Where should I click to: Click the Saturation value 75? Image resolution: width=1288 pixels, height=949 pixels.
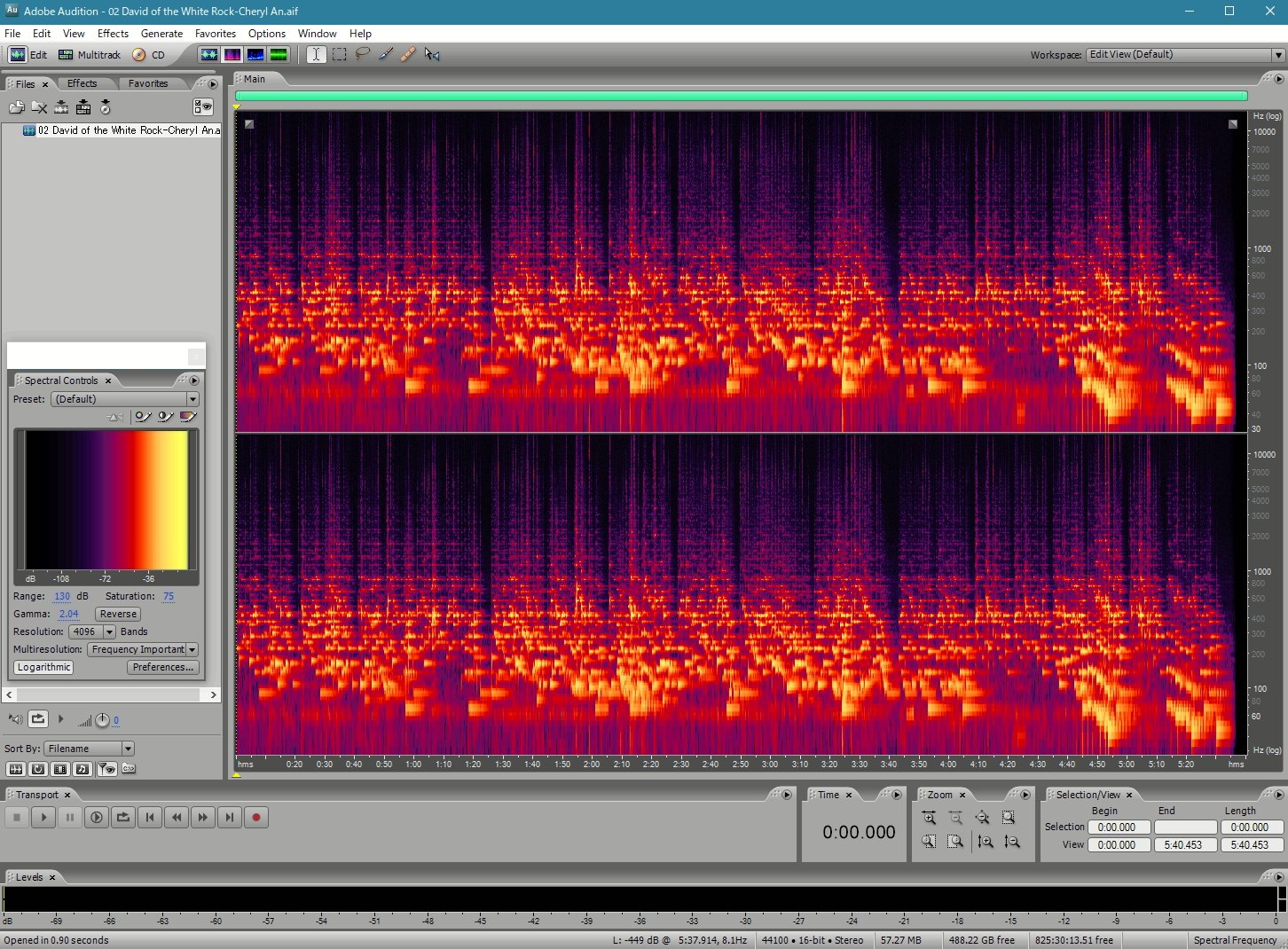[x=169, y=597]
